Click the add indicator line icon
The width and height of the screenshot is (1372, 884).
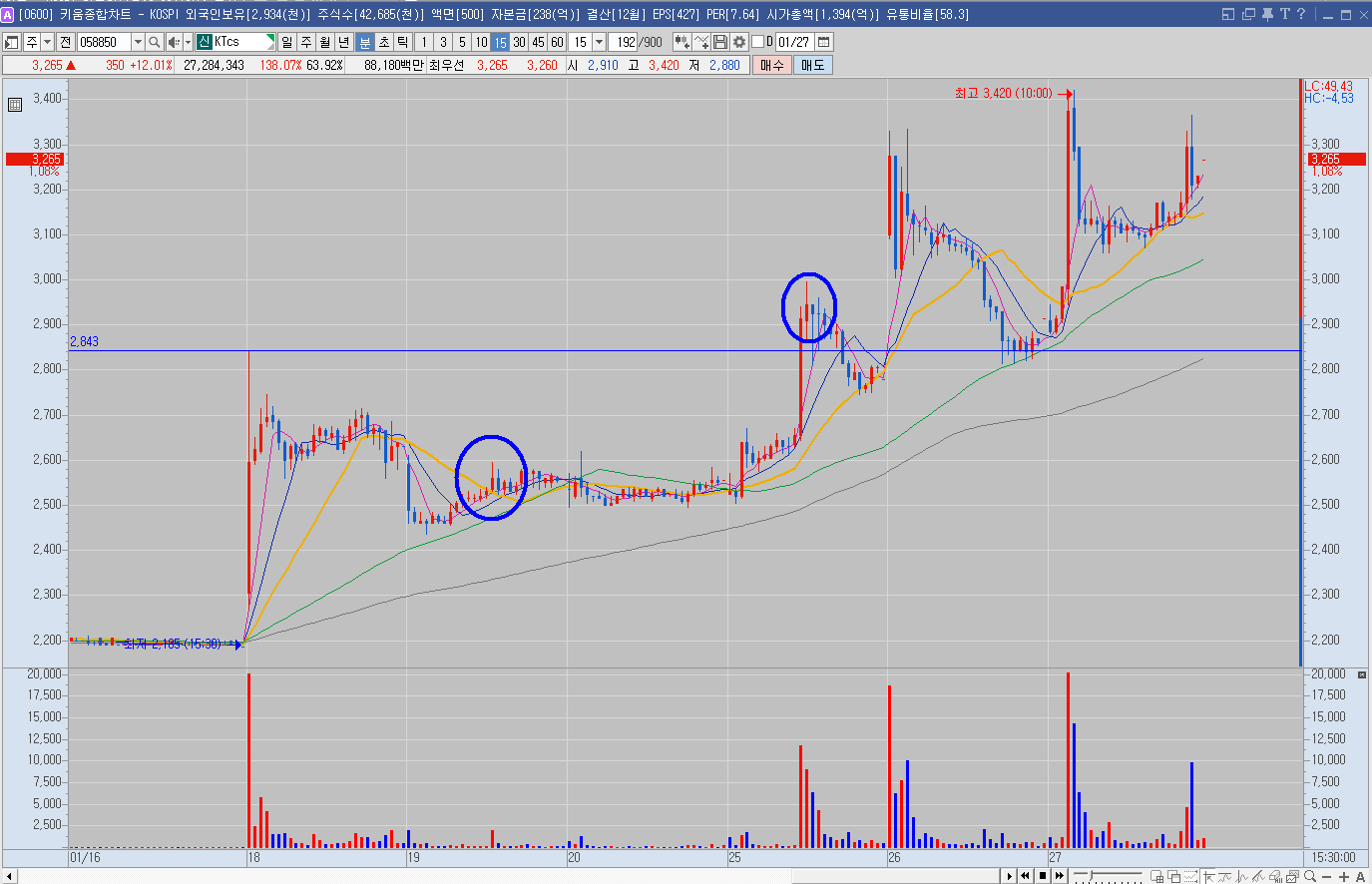point(701,42)
